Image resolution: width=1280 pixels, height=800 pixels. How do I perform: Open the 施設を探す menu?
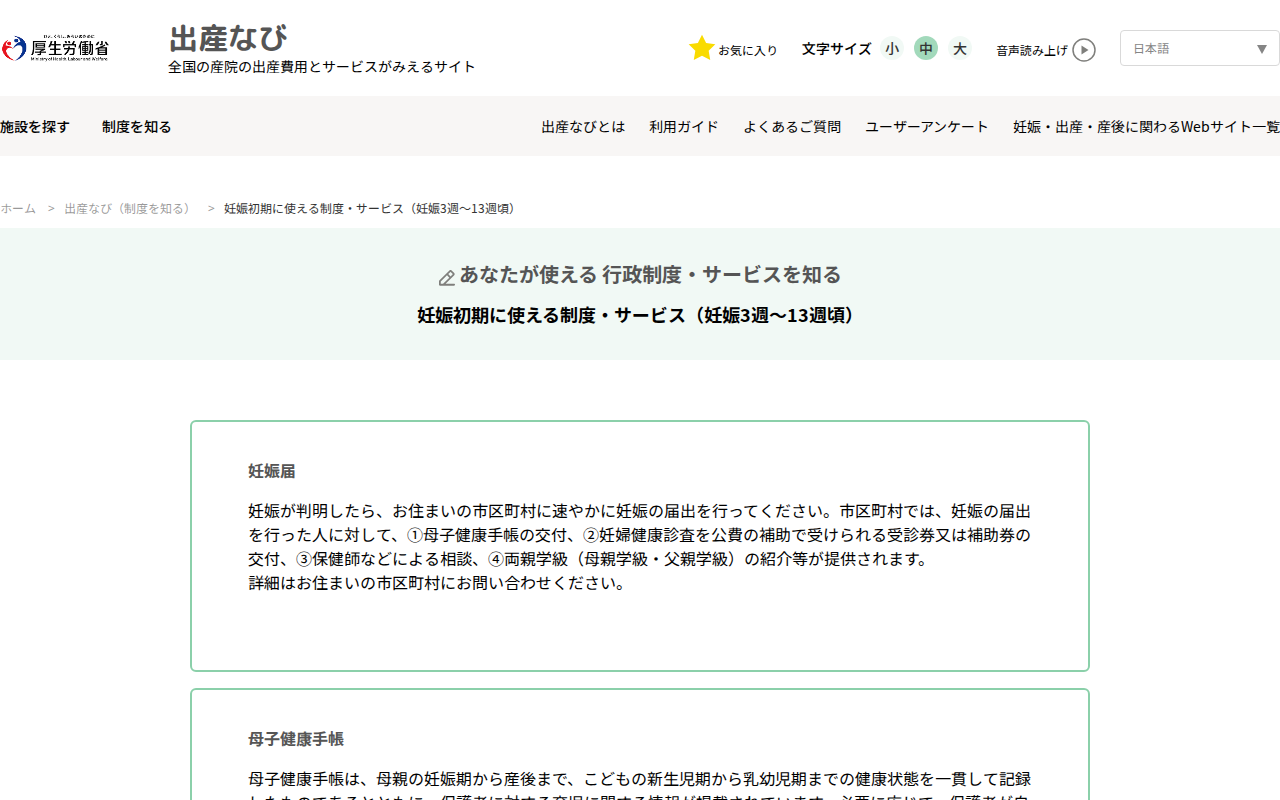(35, 127)
